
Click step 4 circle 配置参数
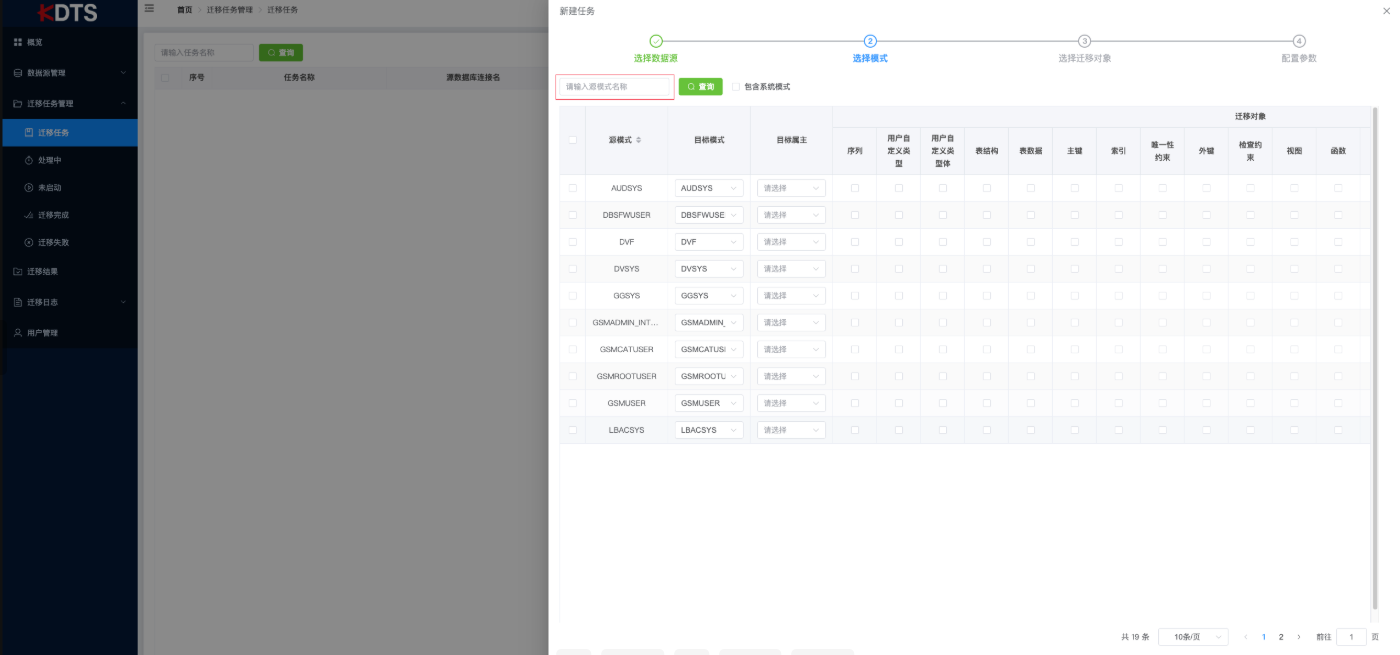(1299, 41)
